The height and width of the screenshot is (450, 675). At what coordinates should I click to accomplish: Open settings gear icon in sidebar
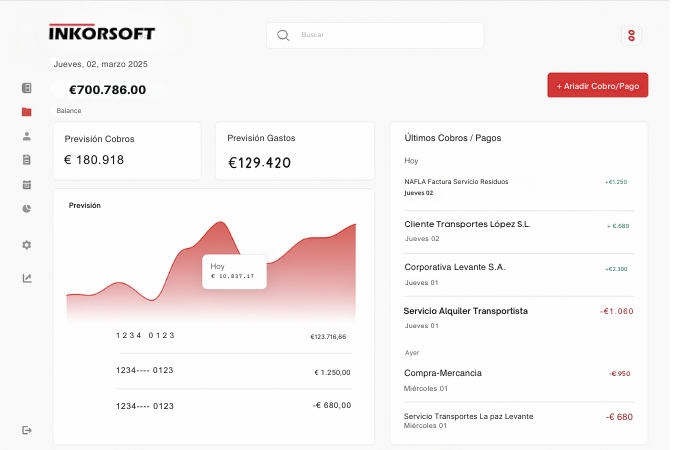click(27, 245)
